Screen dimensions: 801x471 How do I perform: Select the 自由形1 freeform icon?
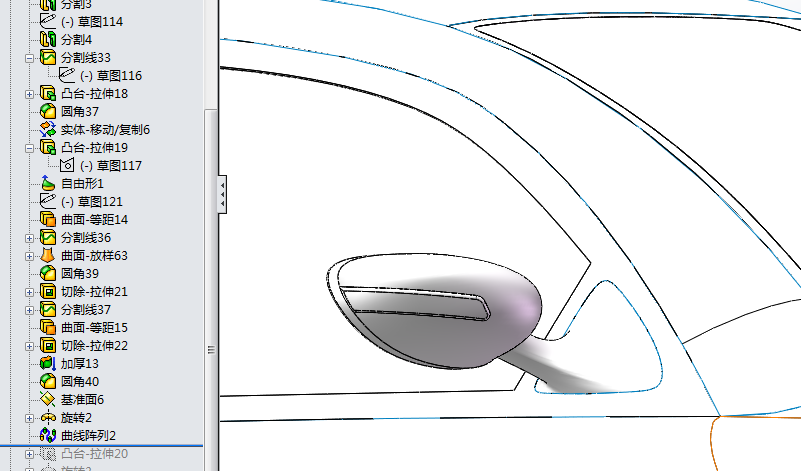pyautogui.click(x=48, y=183)
